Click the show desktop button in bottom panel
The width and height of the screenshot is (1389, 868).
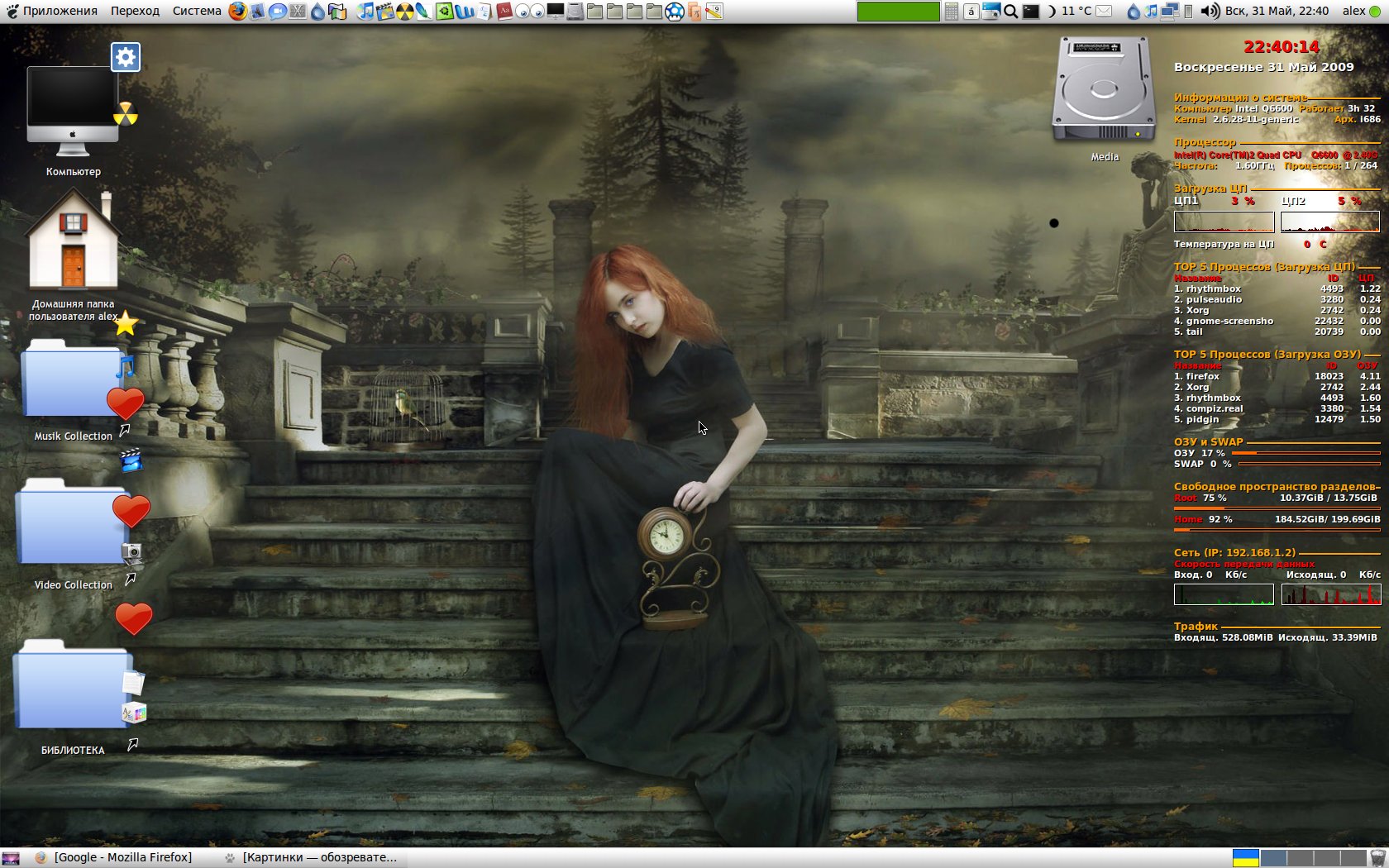click(11, 858)
